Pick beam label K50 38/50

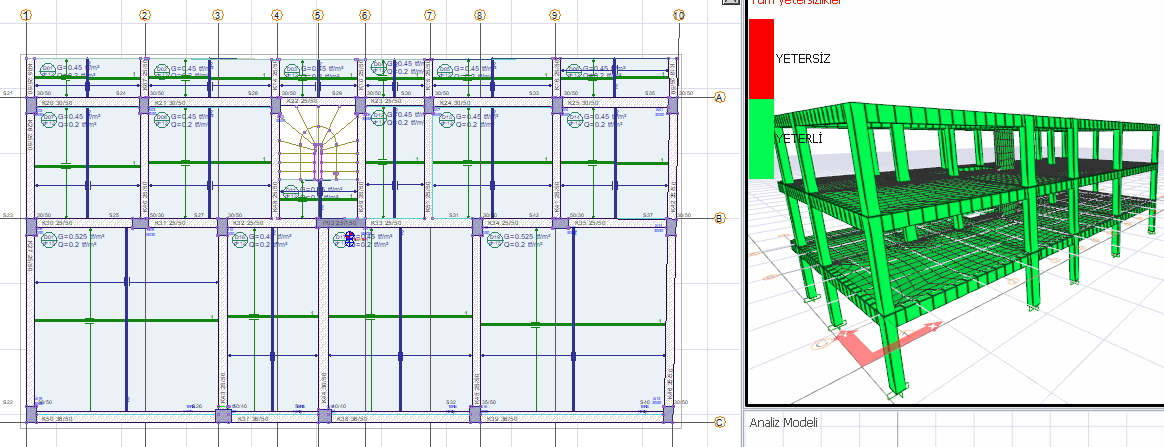click(57, 420)
